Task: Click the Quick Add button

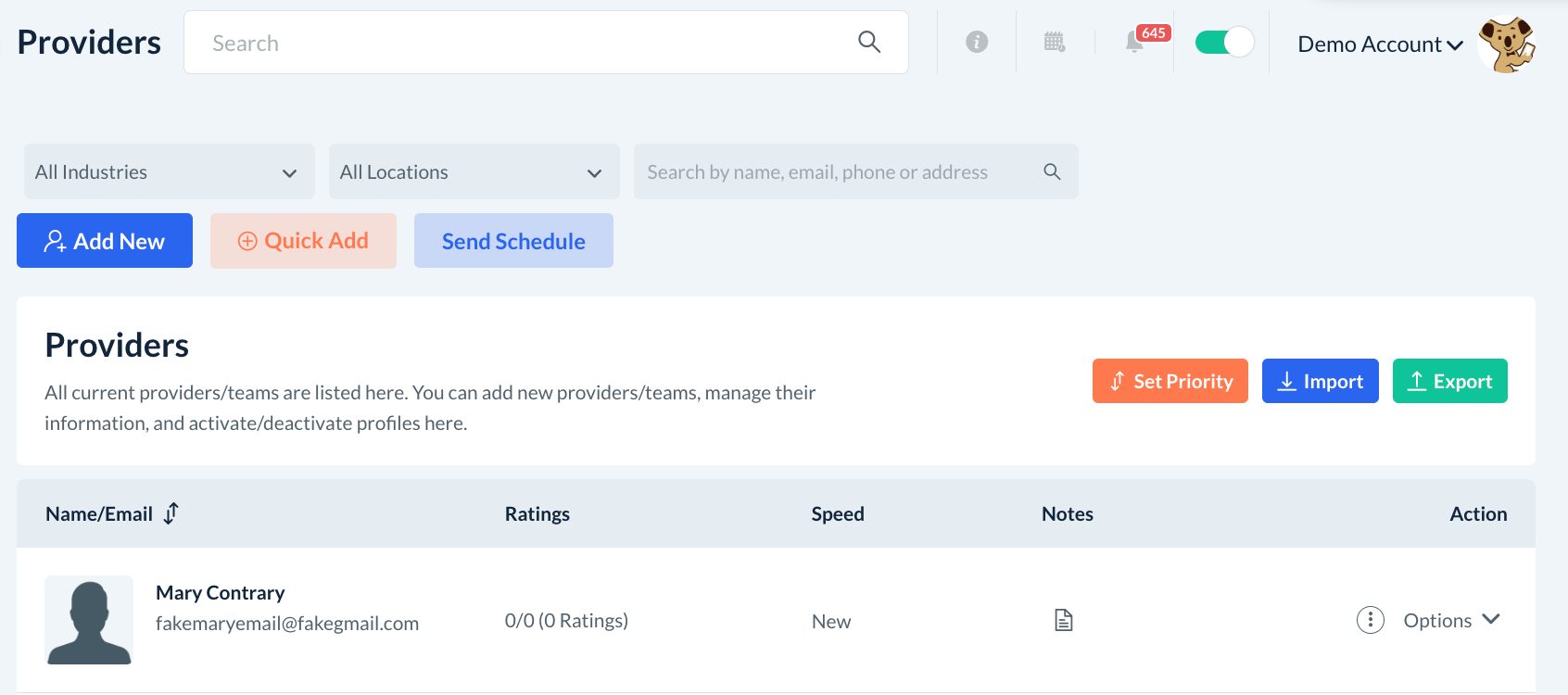Action: click(x=303, y=241)
